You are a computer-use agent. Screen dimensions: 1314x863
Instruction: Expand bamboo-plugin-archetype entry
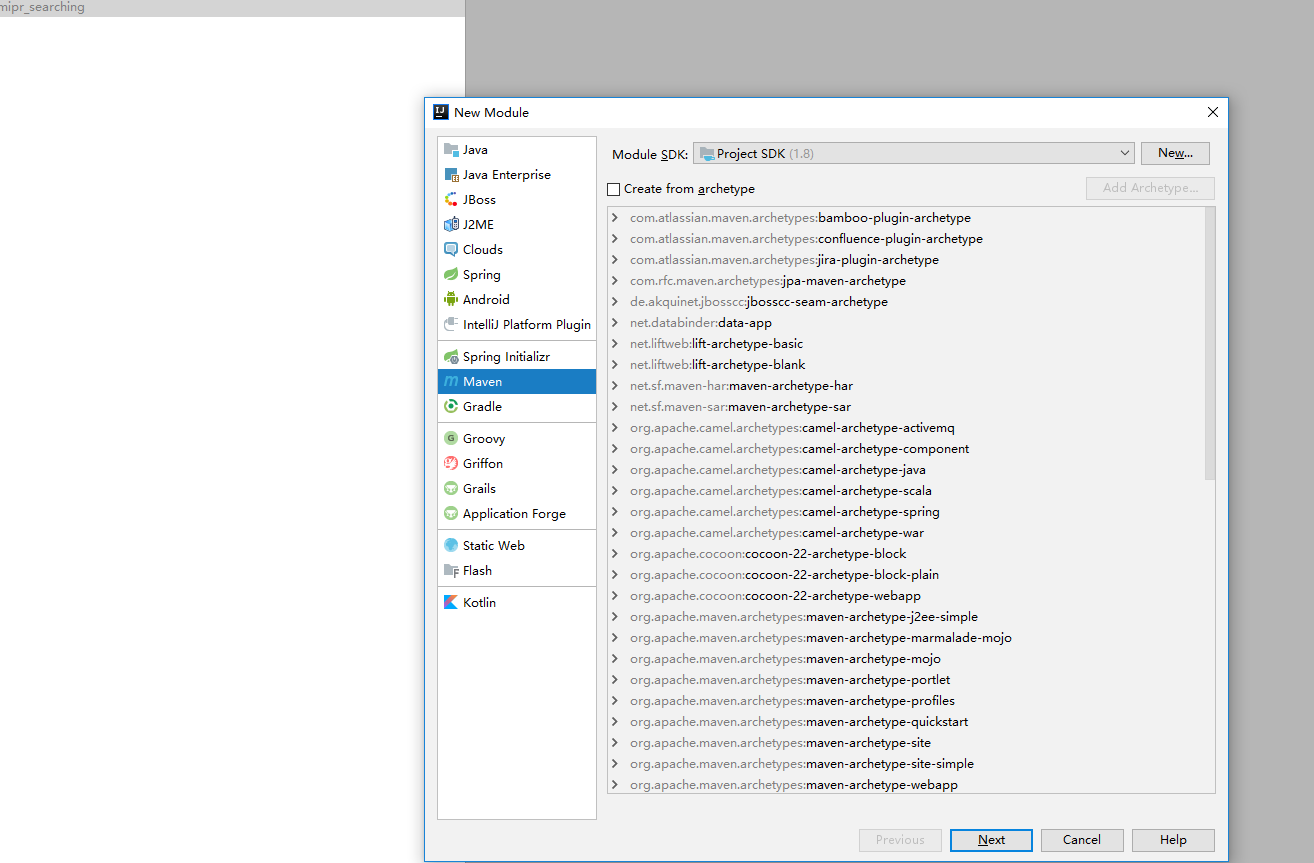[615, 218]
